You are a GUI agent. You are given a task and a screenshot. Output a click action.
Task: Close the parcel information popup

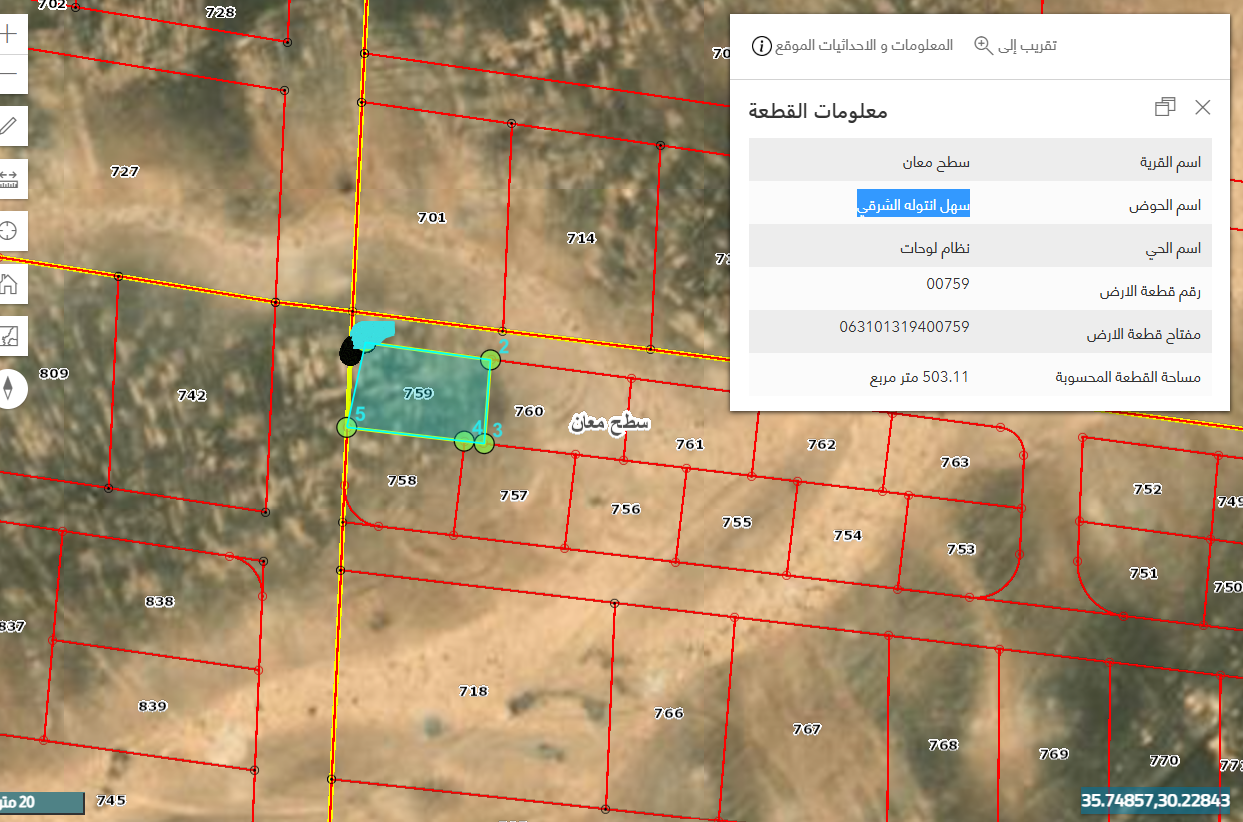point(1203,107)
